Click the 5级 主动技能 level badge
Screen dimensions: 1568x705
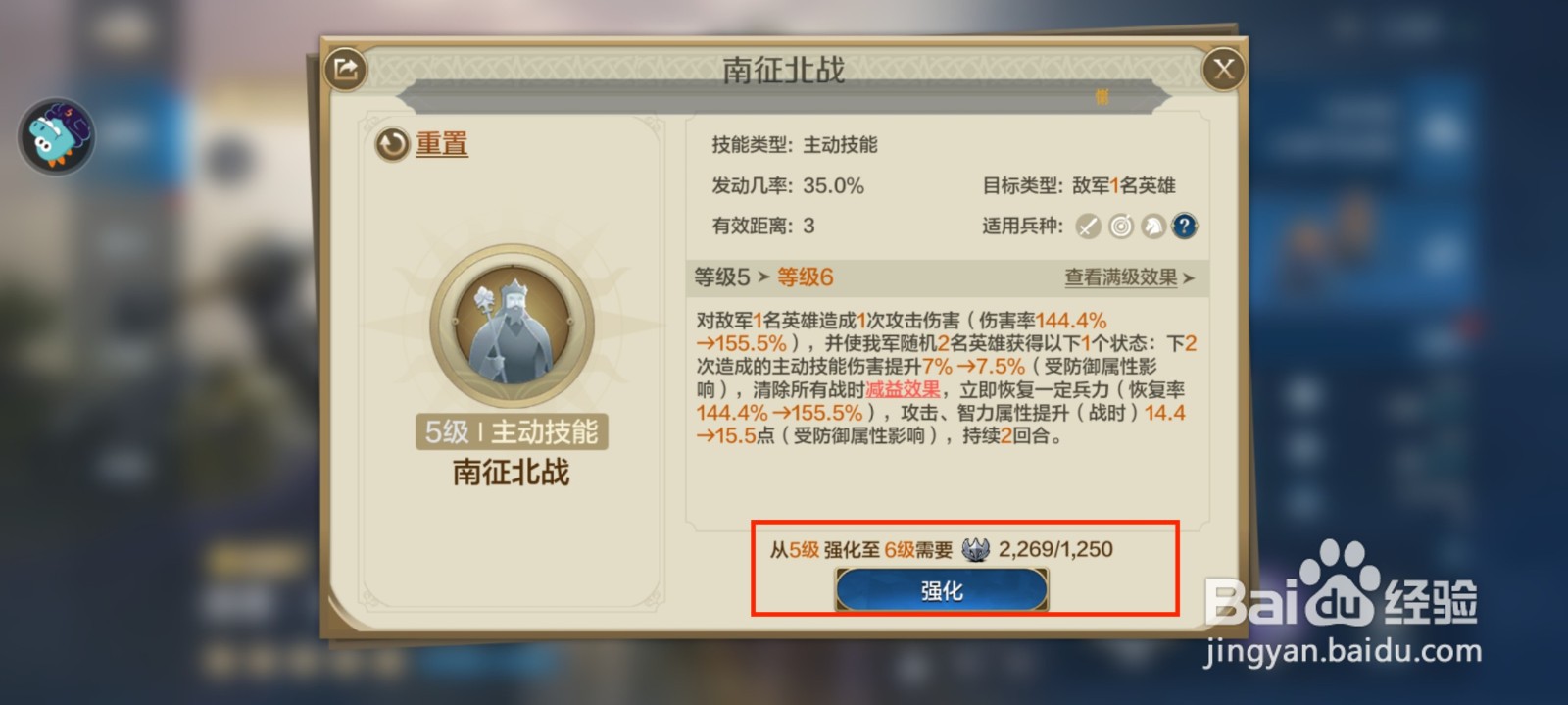point(512,431)
